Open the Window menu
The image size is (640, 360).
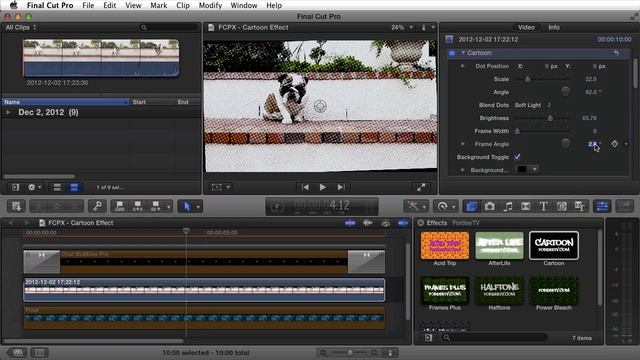(x=244, y=5)
